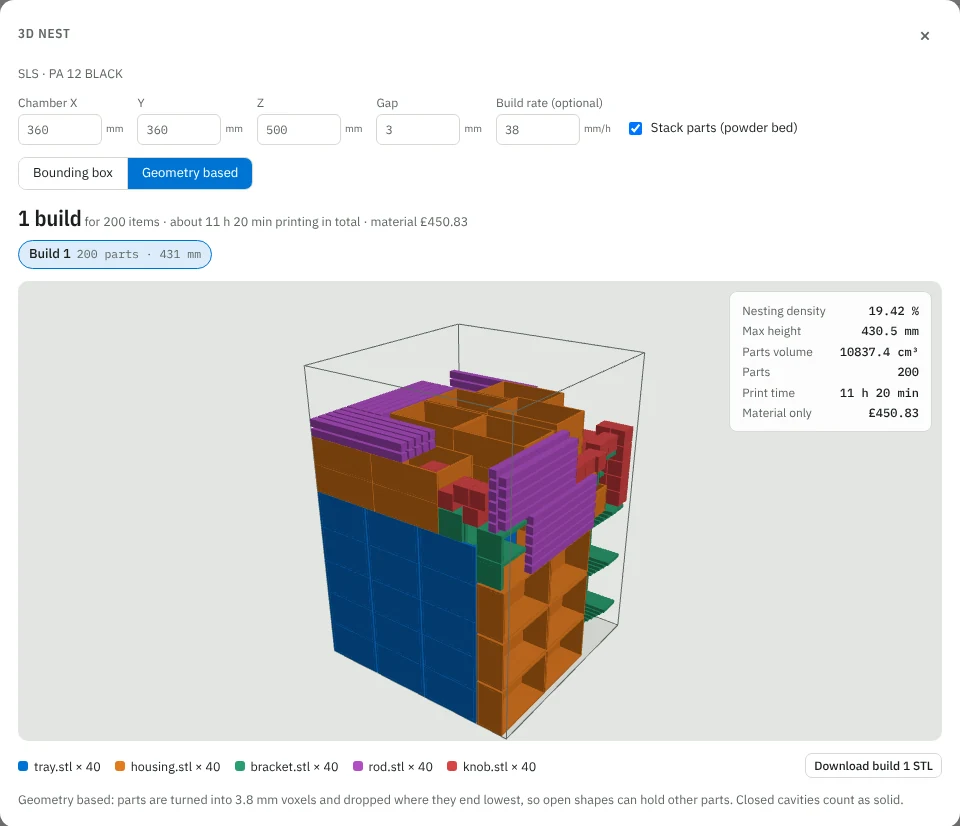The width and height of the screenshot is (960, 826).
Task: Click the rod.stl × 40 legend label
Action: tap(400, 767)
